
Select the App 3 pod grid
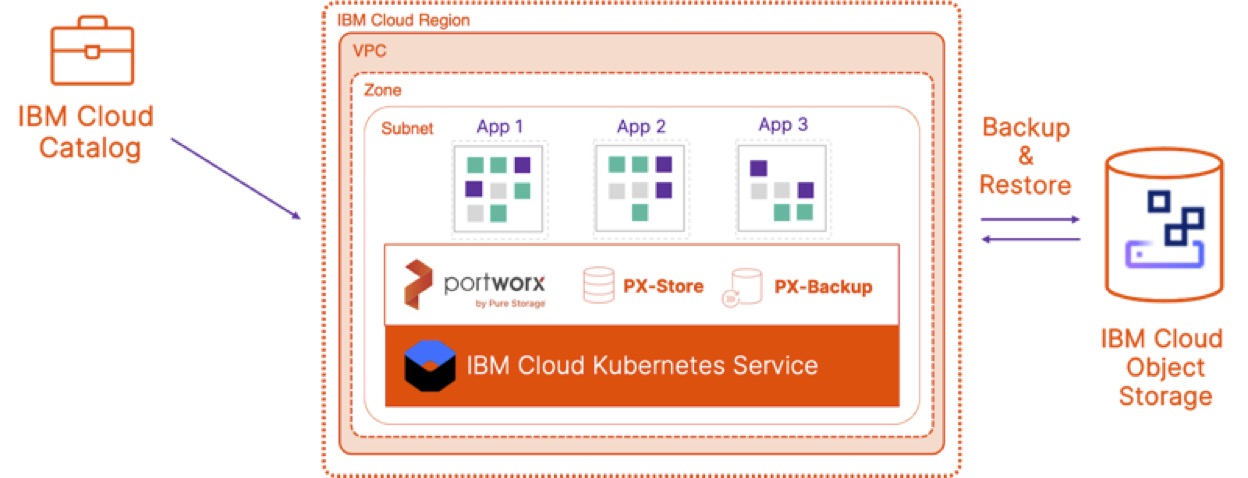tap(782, 188)
